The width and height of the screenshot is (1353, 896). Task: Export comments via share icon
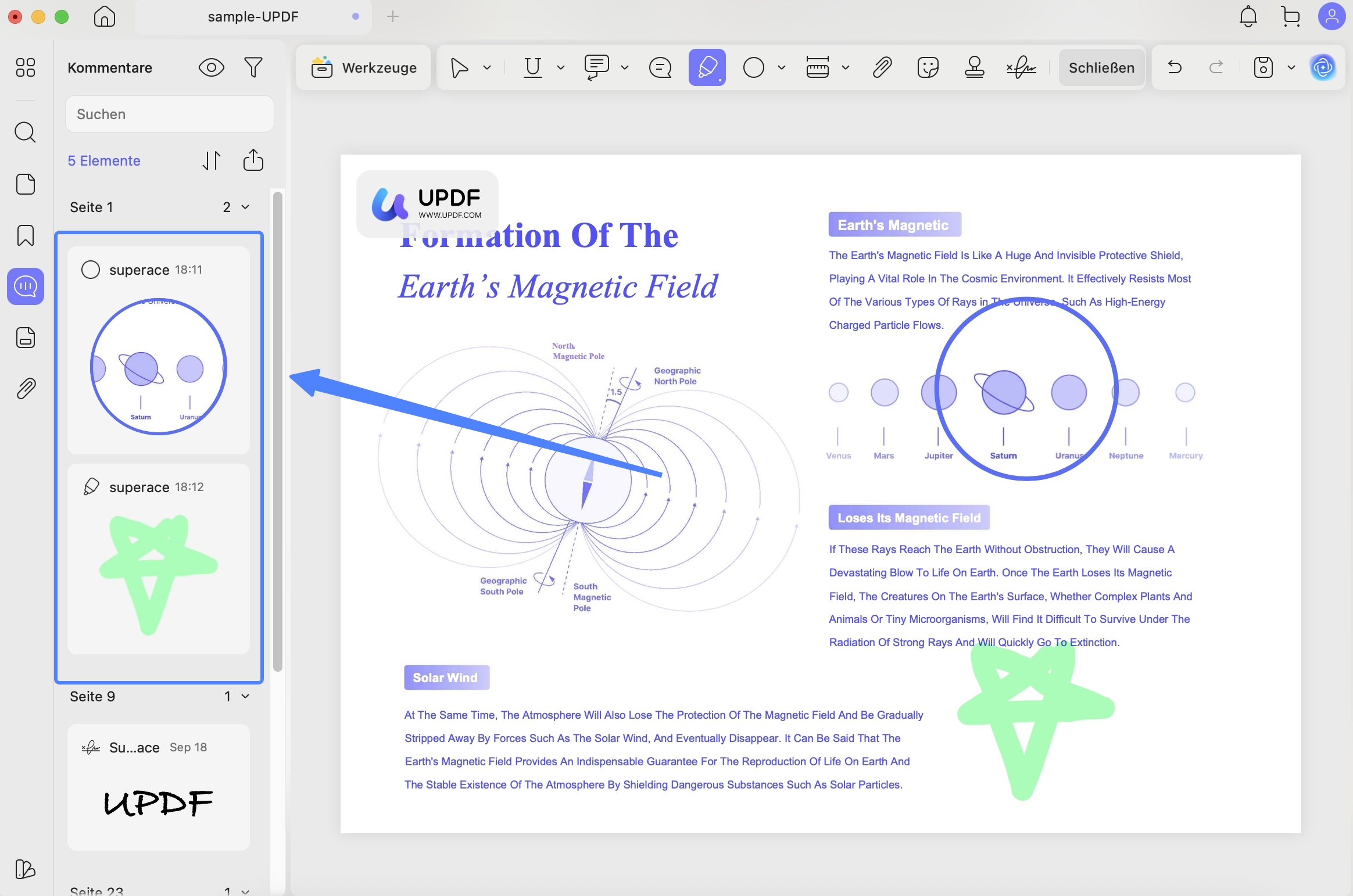(x=253, y=160)
